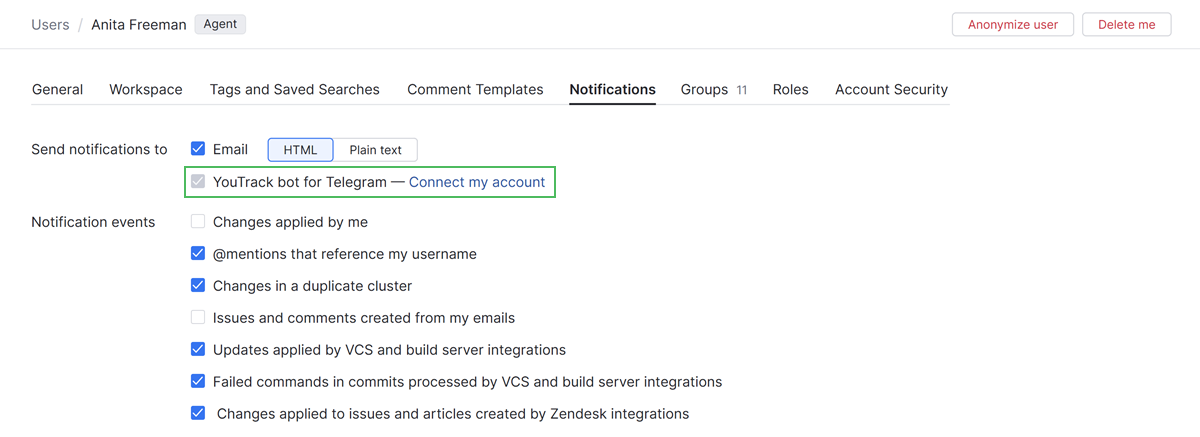
Task: Select HTML email format
Action: (x=300, y=150)
